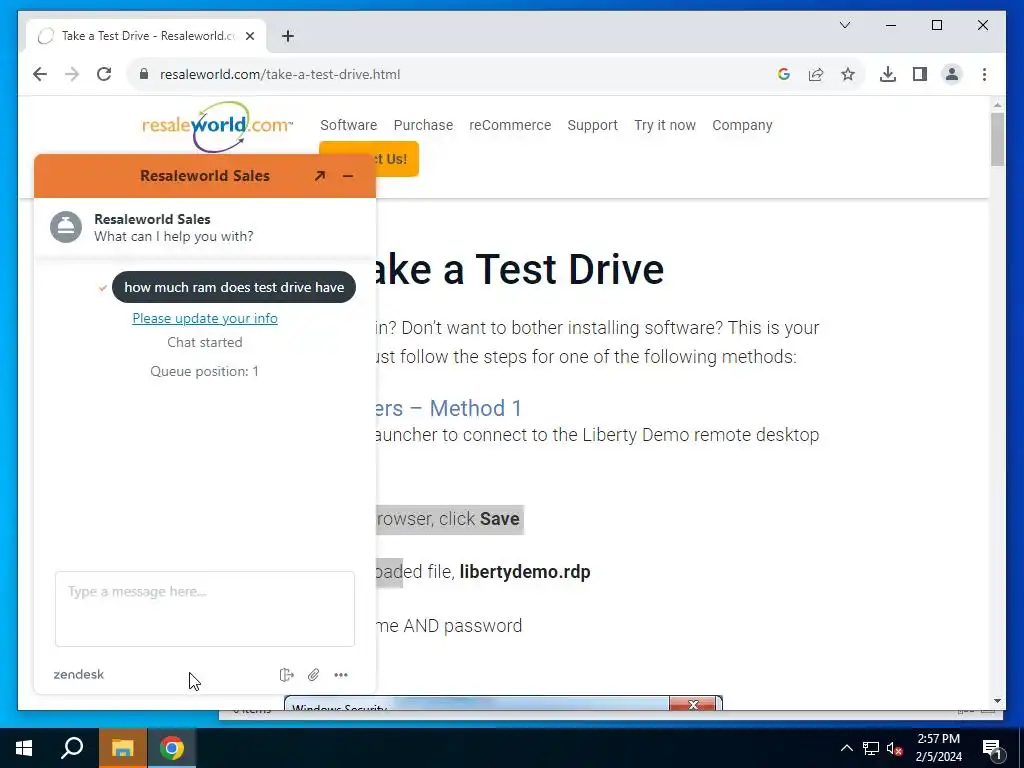Select the Take a Test Drive tab

(x=147, y=36)
